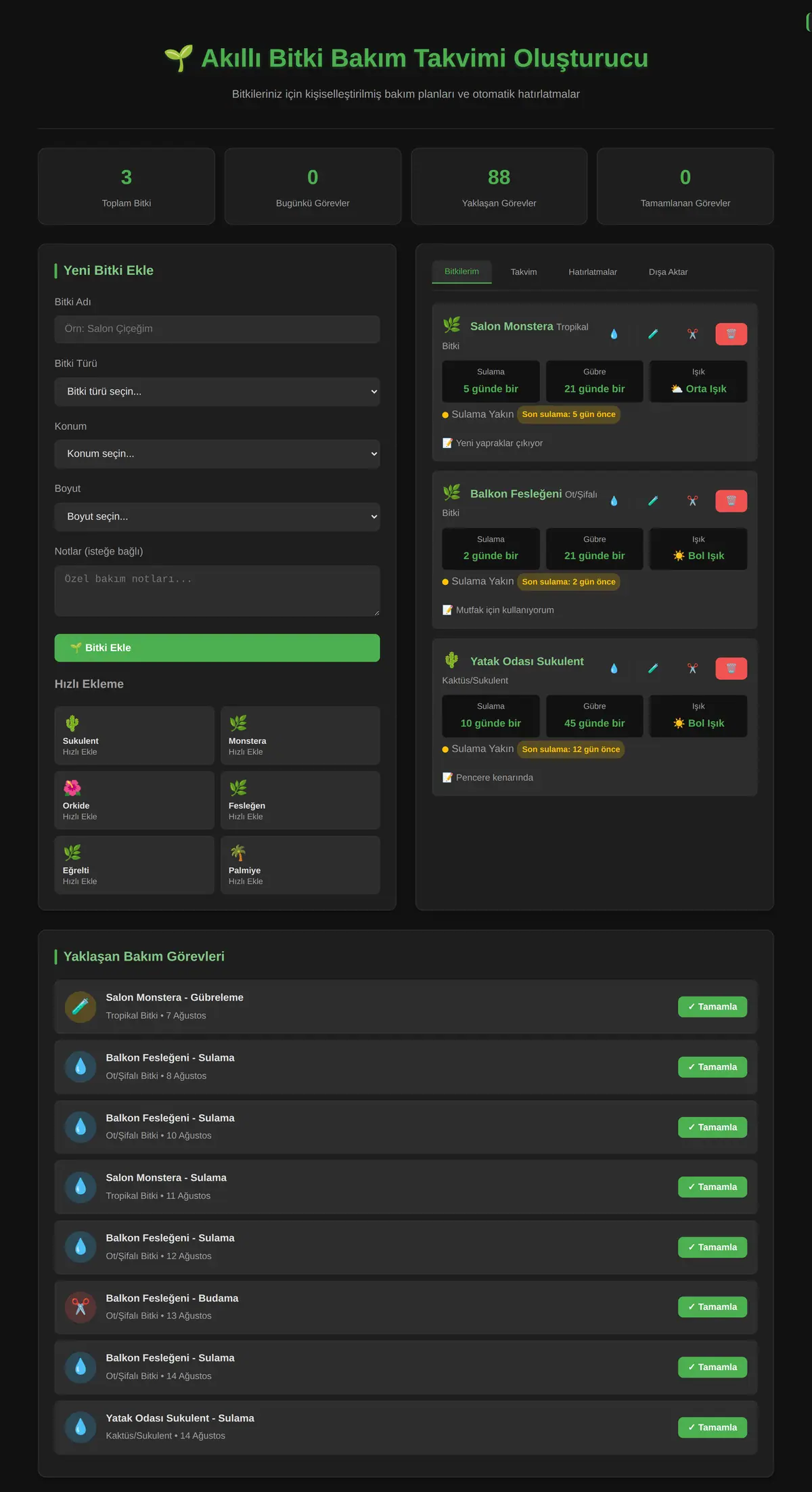Open the Hatırlatmalar tab
The image size is (812, 1492).
pos(593,272)
